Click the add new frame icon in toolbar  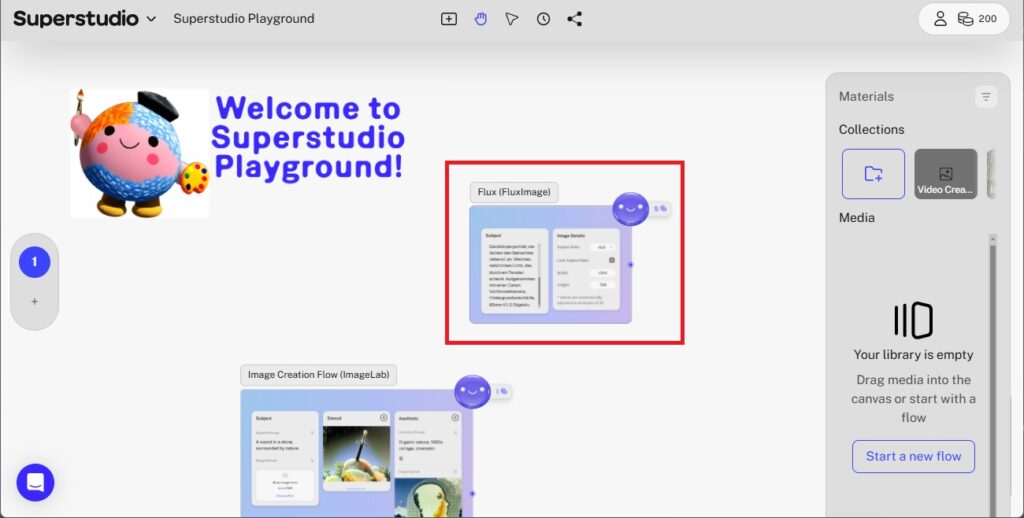click(449, 19)
